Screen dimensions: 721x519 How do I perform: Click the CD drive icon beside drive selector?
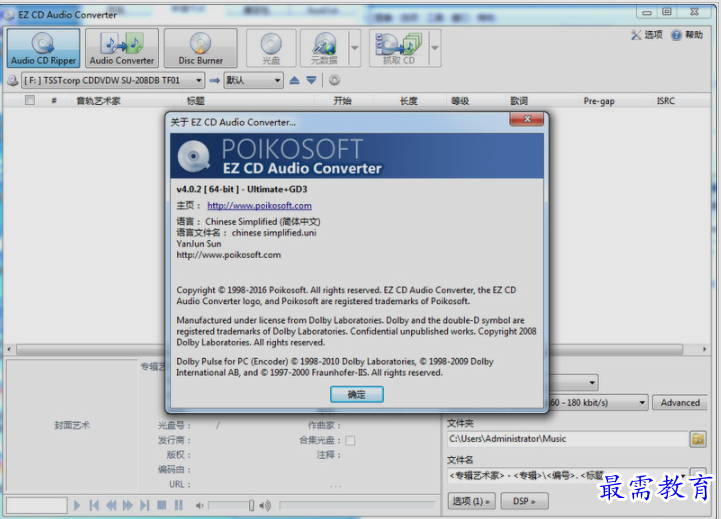point(13,80)
